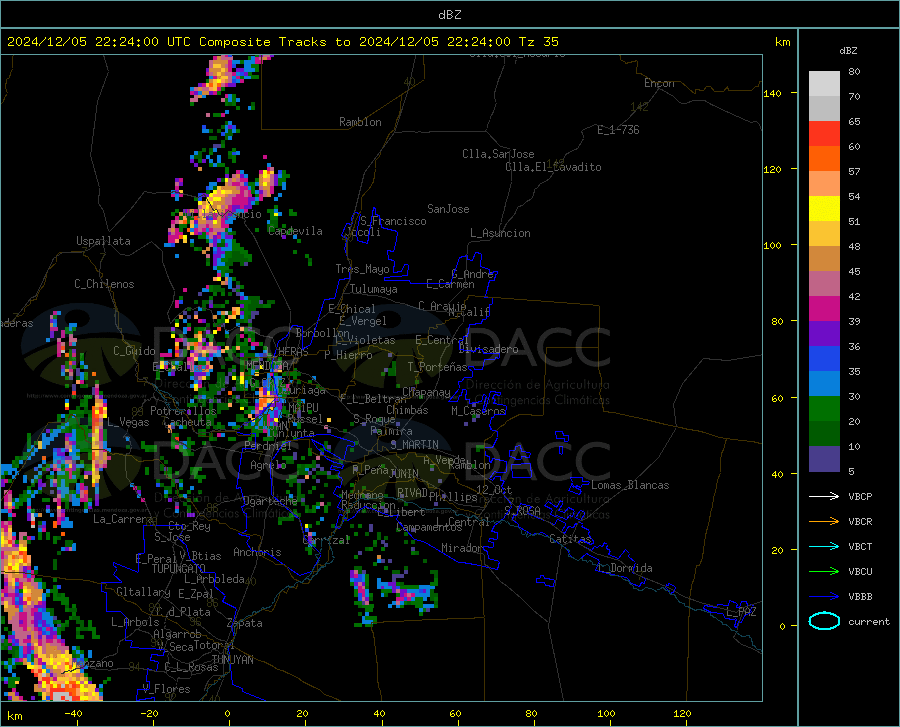The image size is (900, 727).
Task: Click the Lomas_Blancas place label
Action: (630, 485)
